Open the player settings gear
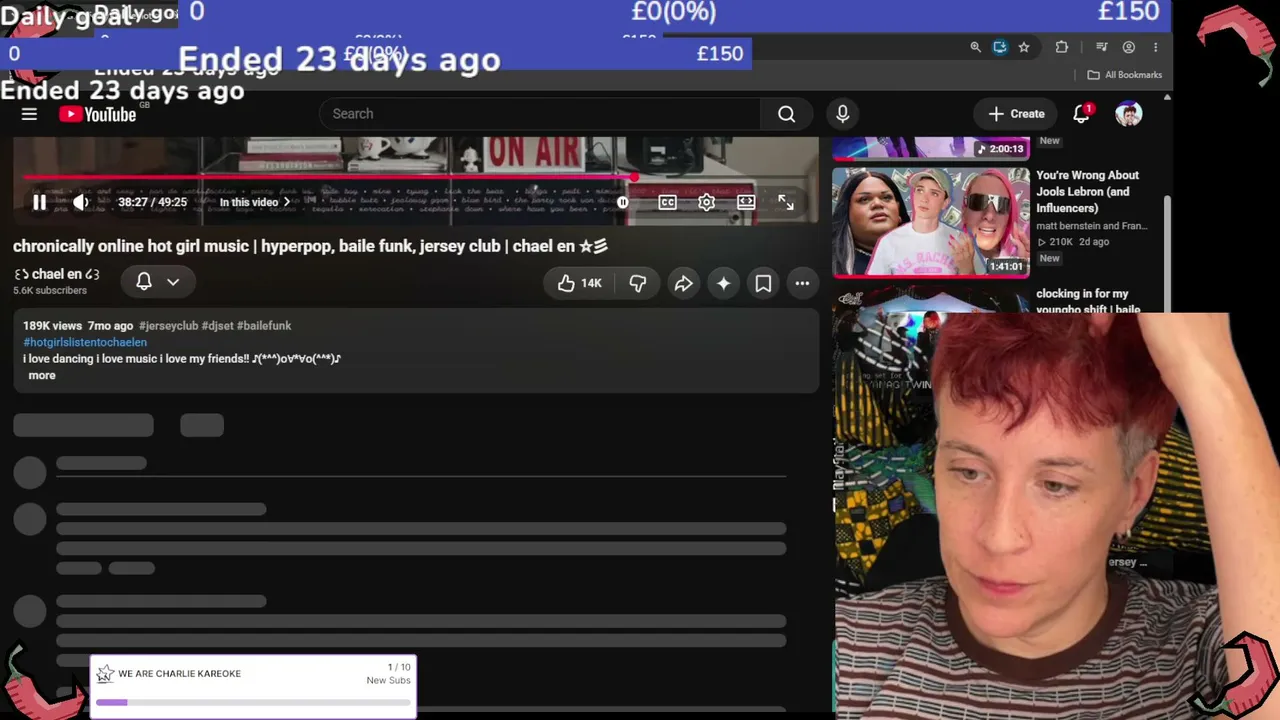The width and height of the screenshot is (1280, 720). 706,202
